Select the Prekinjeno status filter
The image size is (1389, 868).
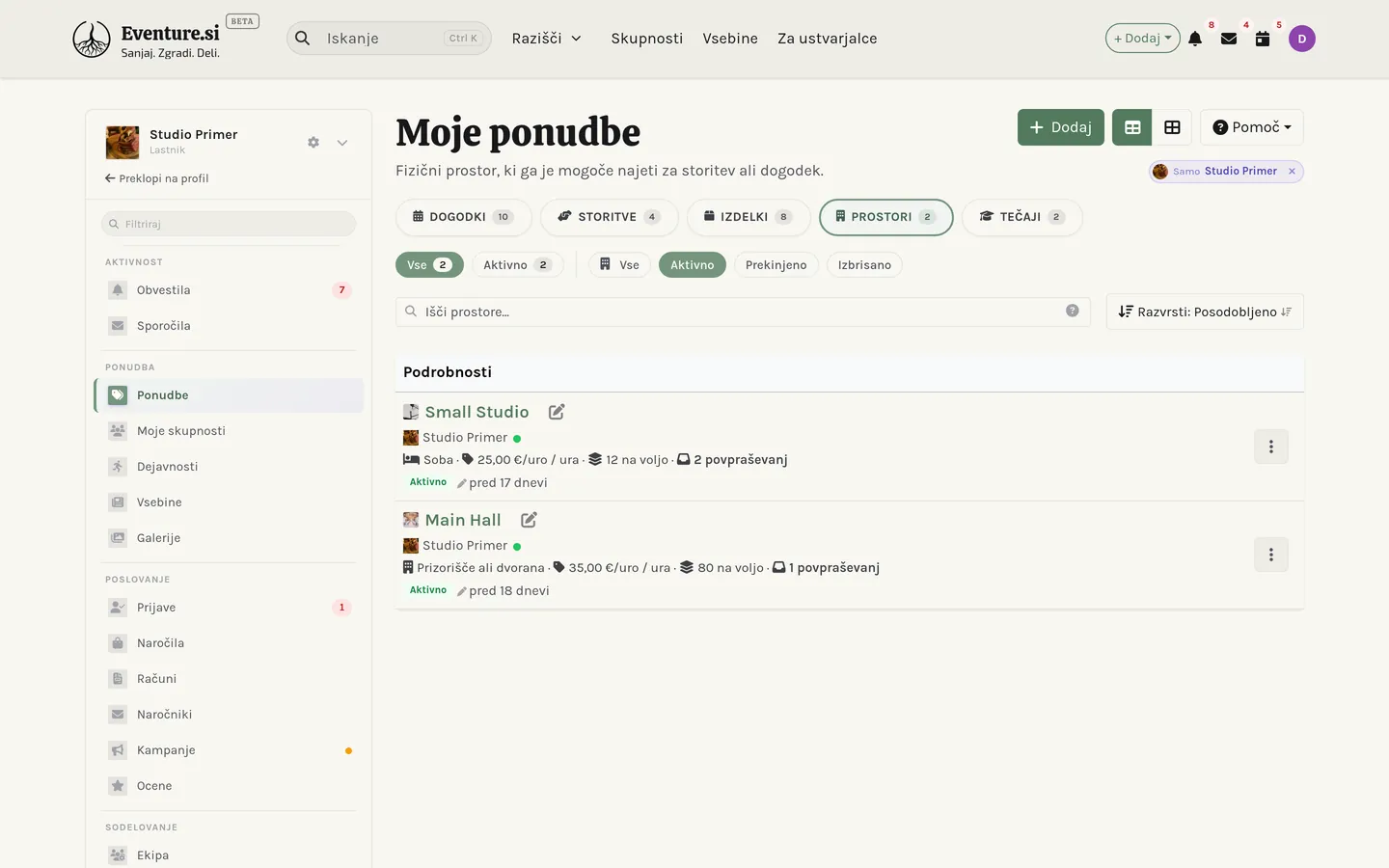point(776,265)
